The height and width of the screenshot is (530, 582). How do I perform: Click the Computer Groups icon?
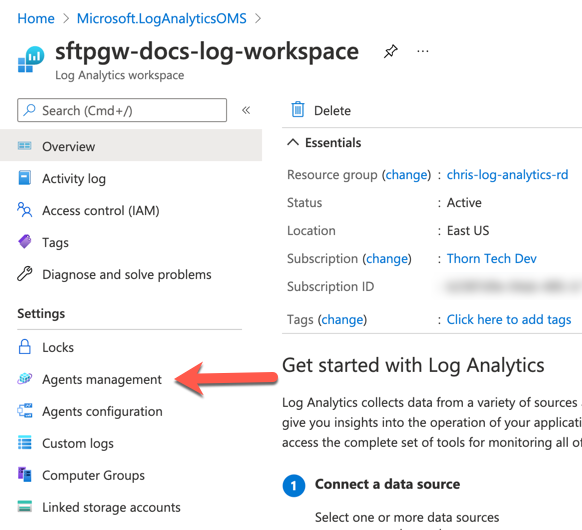(24, 474)
